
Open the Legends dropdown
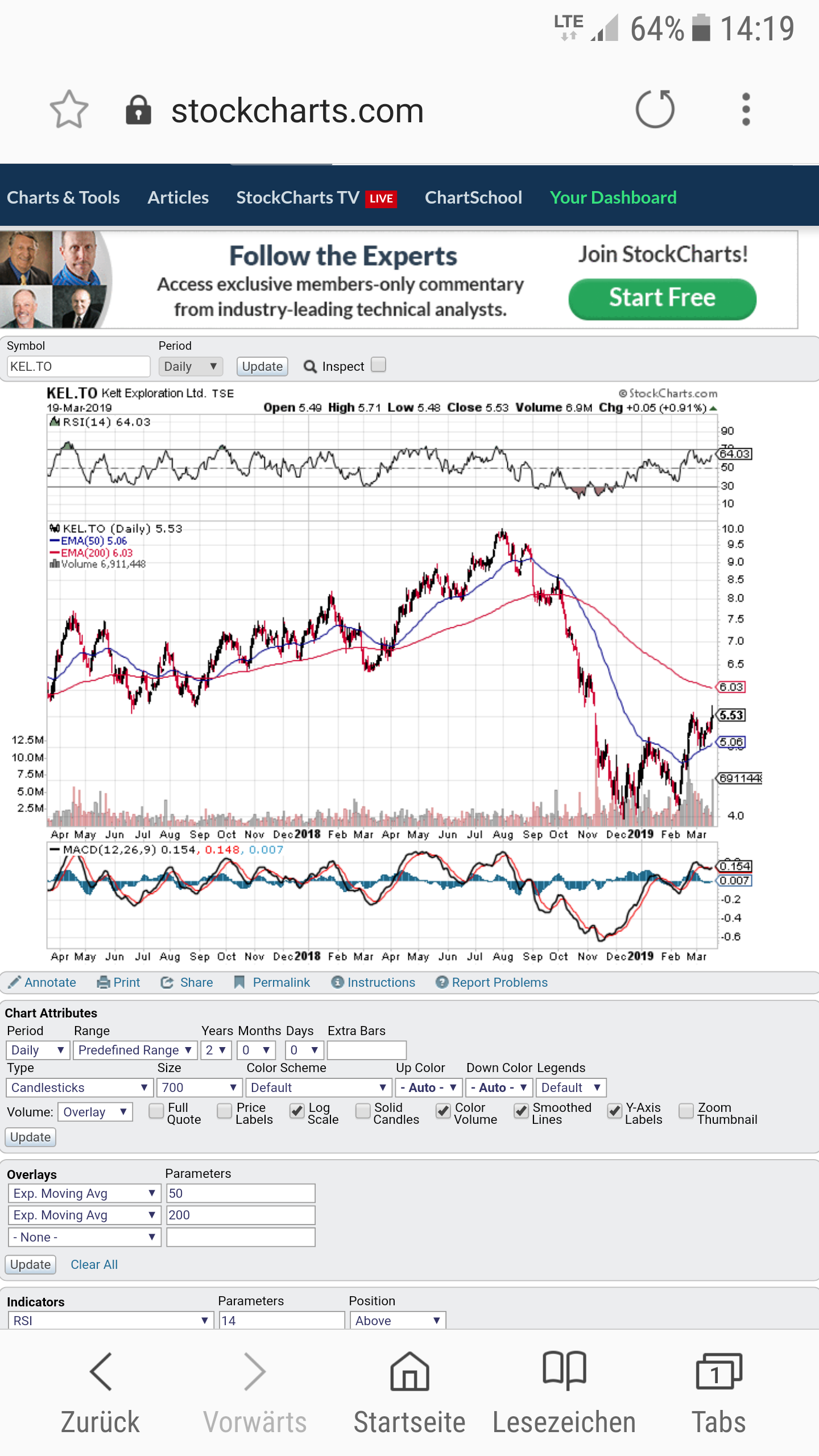(571, 1087)
